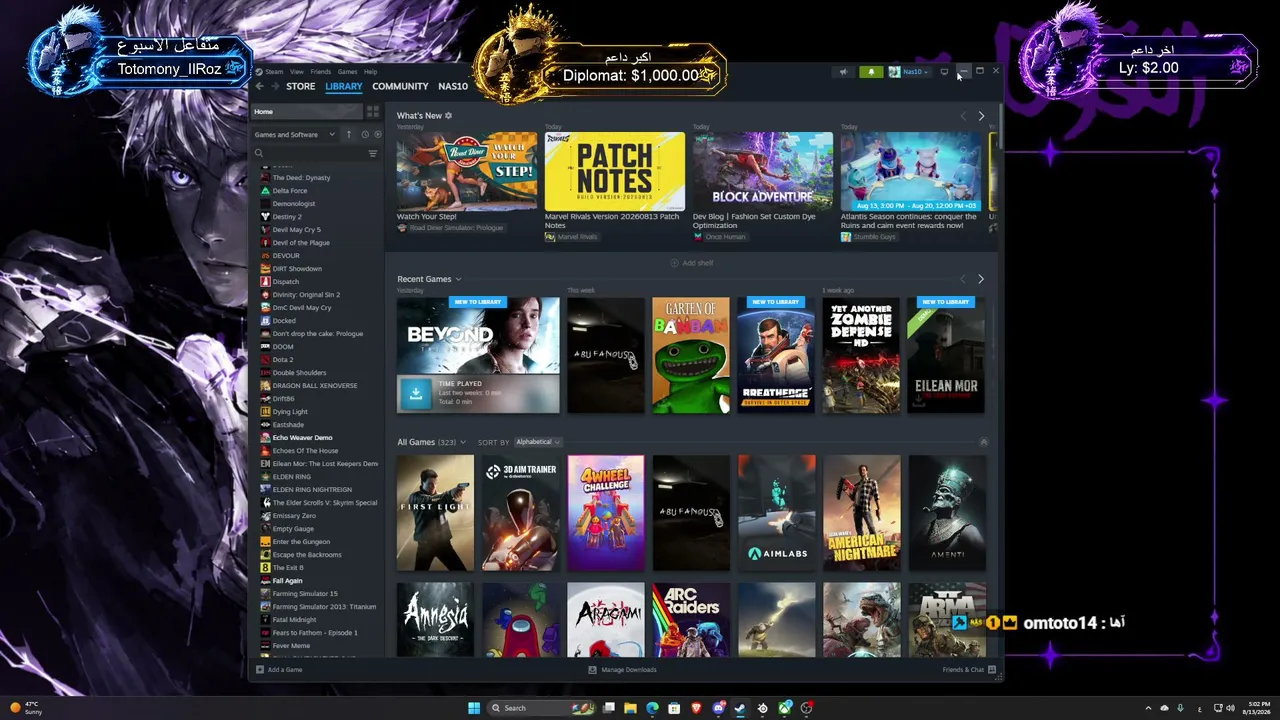Click Home button in library sidebar

306,112
